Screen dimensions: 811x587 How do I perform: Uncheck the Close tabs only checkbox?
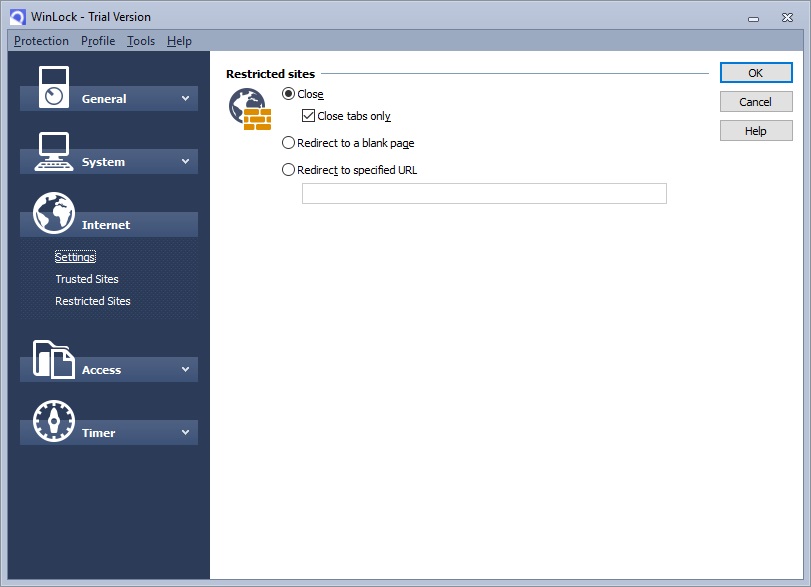(308, 115)
